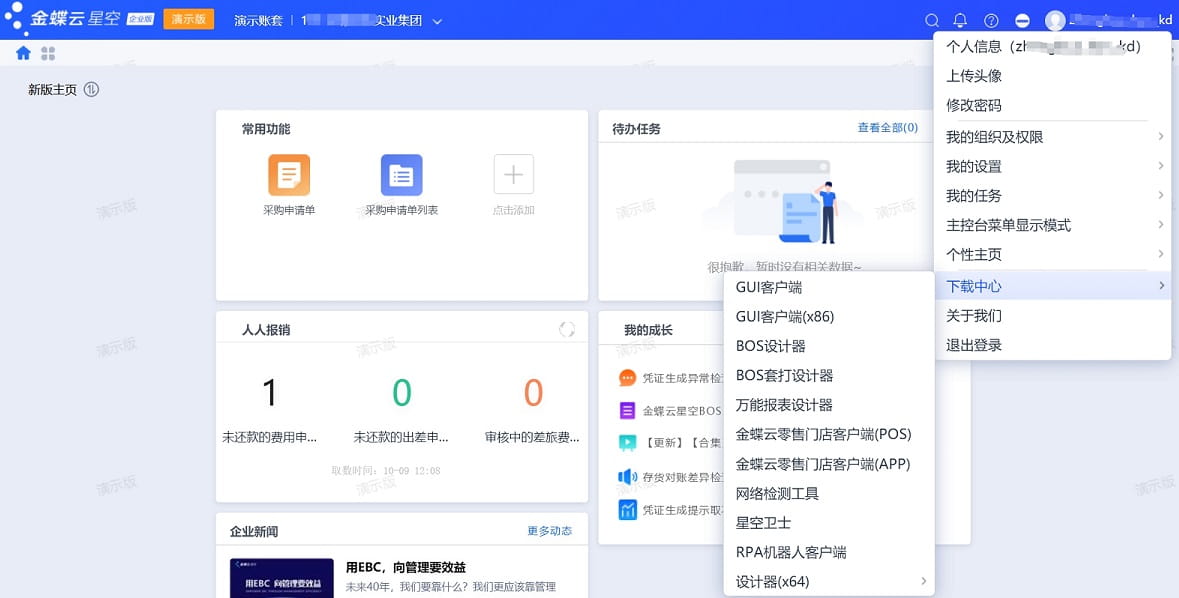Screen dimensions: 1179x598
Task: Click 凭证生成异常 item in 我的成长
Action: (x=683, y=378)
